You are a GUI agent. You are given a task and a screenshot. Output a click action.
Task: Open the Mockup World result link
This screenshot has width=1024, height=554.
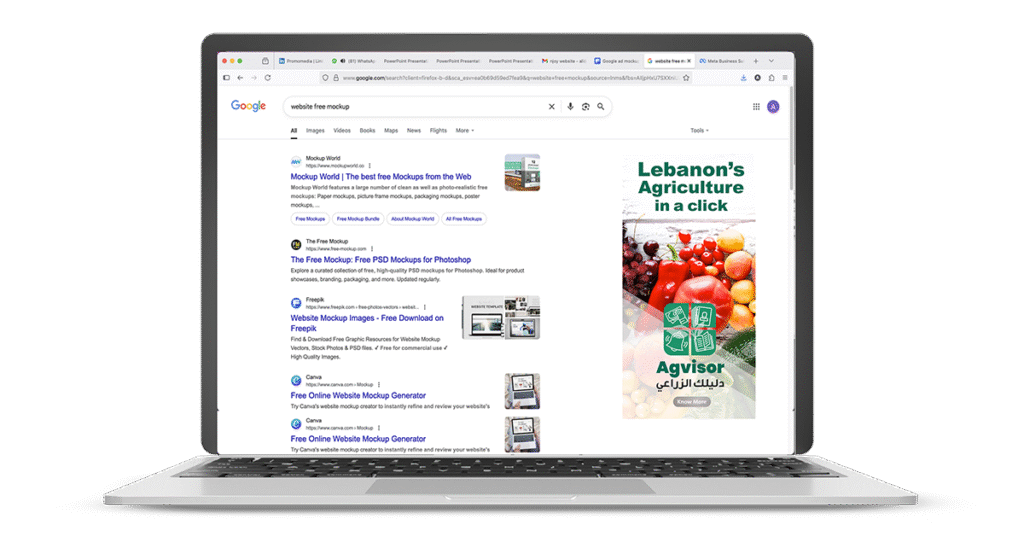(x=380, y=176)
